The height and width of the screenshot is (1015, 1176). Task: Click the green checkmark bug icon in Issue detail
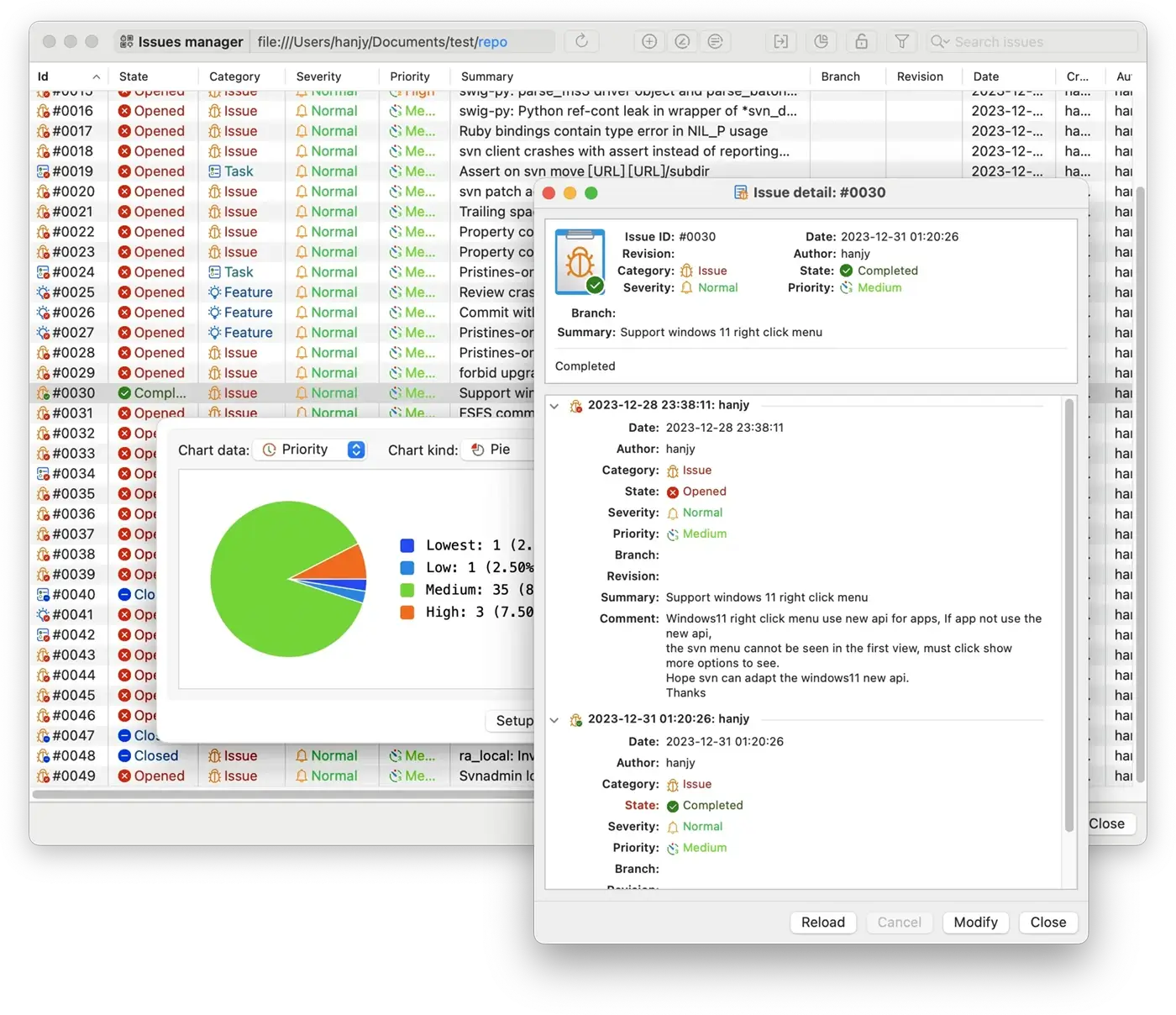(x=580, y=260)
